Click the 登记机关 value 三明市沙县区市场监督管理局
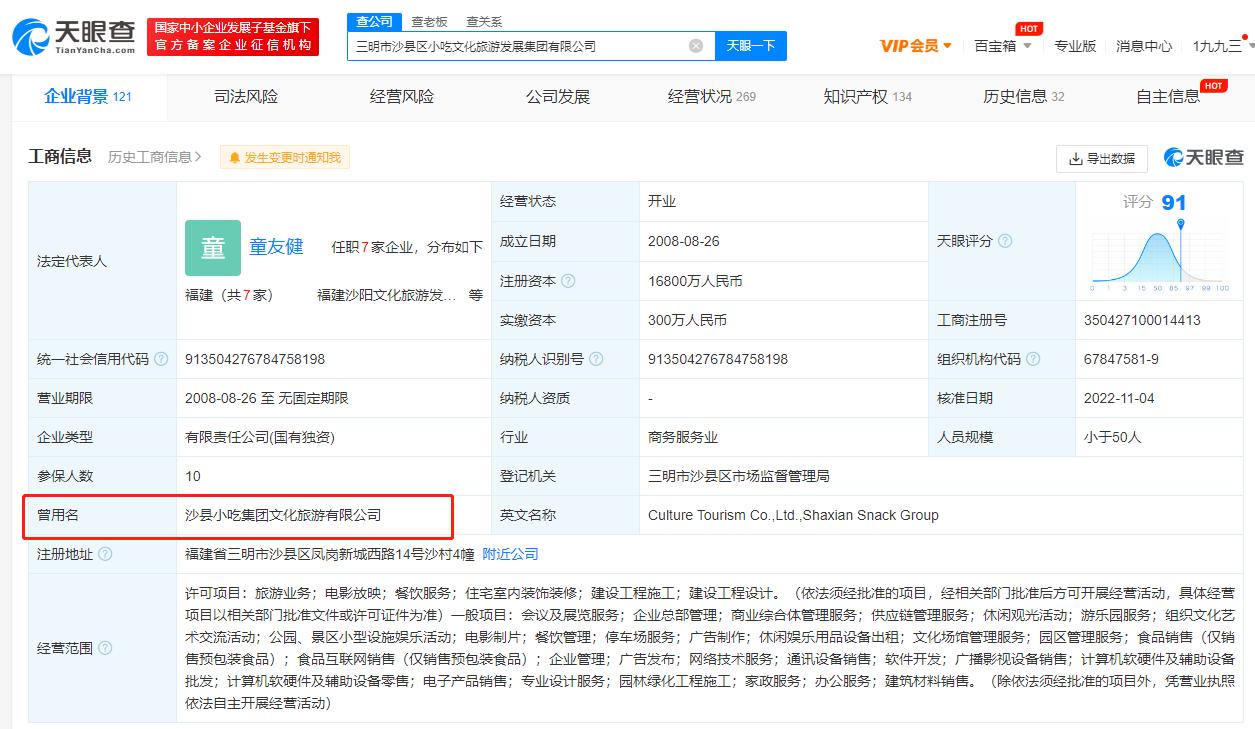Viewport: 1255px width, 729px height. tap(739, 476)
